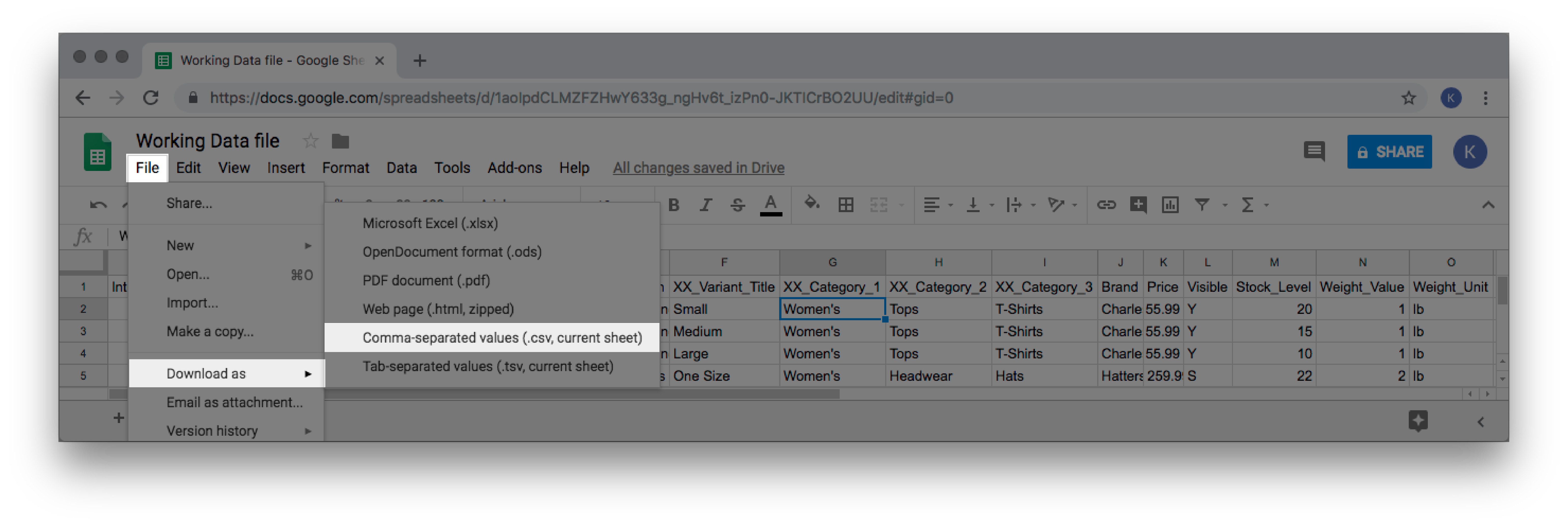
Task: Click the Insert link icon
Action: (1106, 205)
